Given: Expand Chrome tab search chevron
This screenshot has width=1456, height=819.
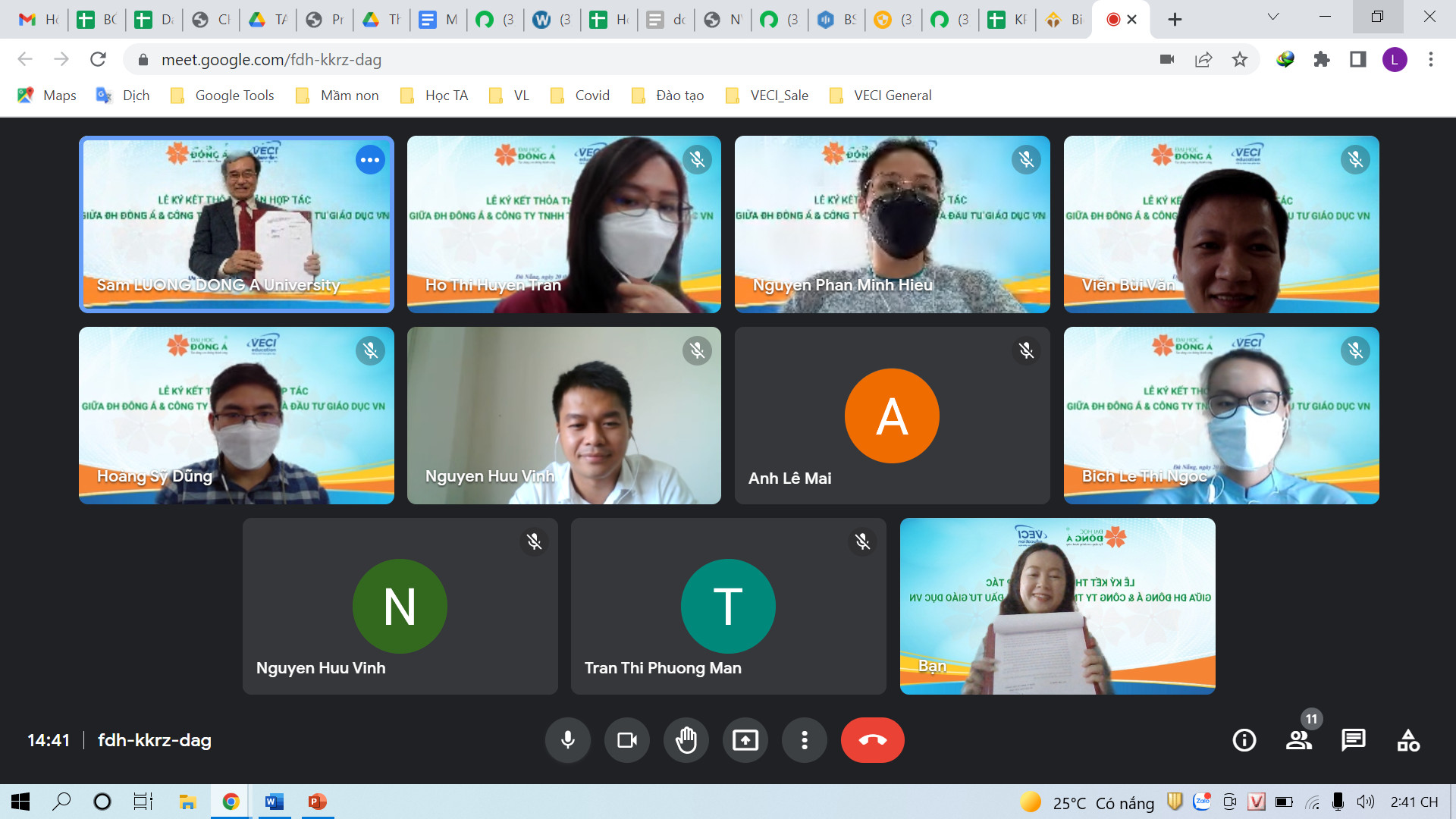Looking at the screenshot, I should coord(1273,17).
